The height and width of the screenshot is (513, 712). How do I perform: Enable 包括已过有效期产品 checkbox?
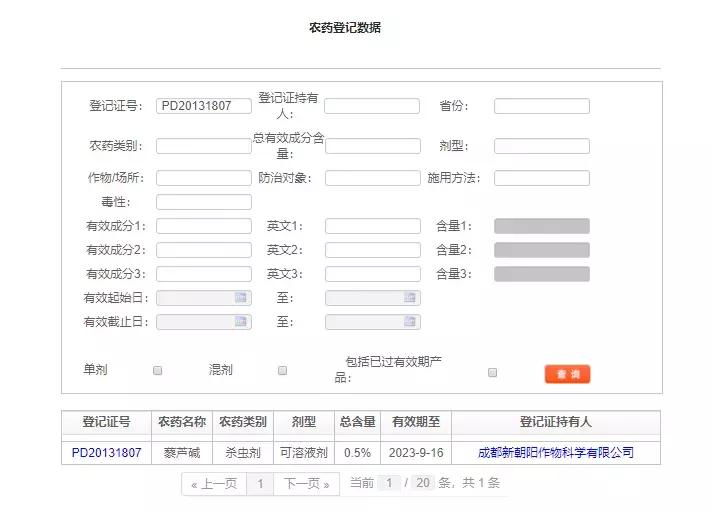coord(492,372)
